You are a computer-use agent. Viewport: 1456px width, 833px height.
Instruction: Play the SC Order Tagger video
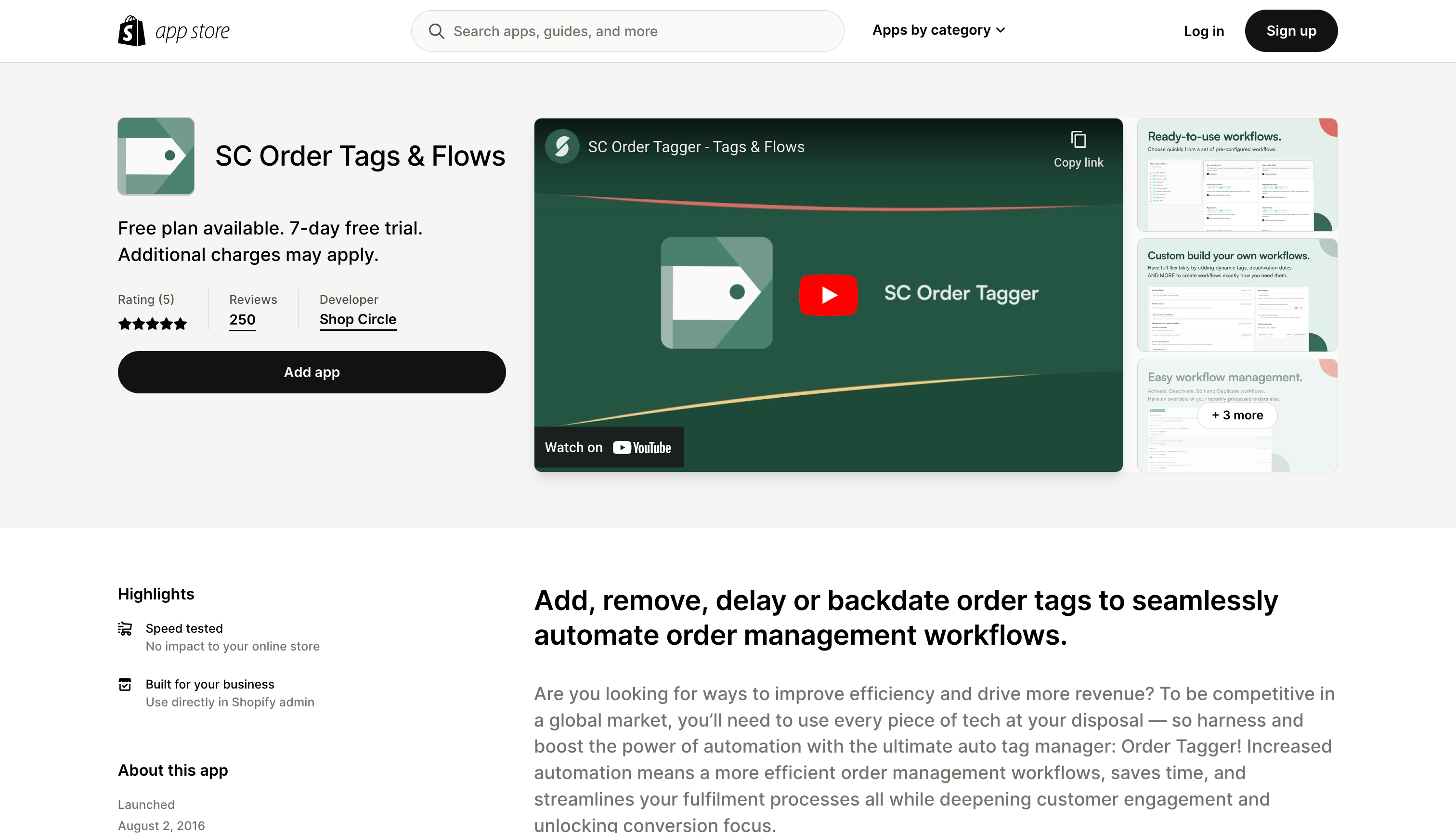pyautogui.click(x=829, y=295)
